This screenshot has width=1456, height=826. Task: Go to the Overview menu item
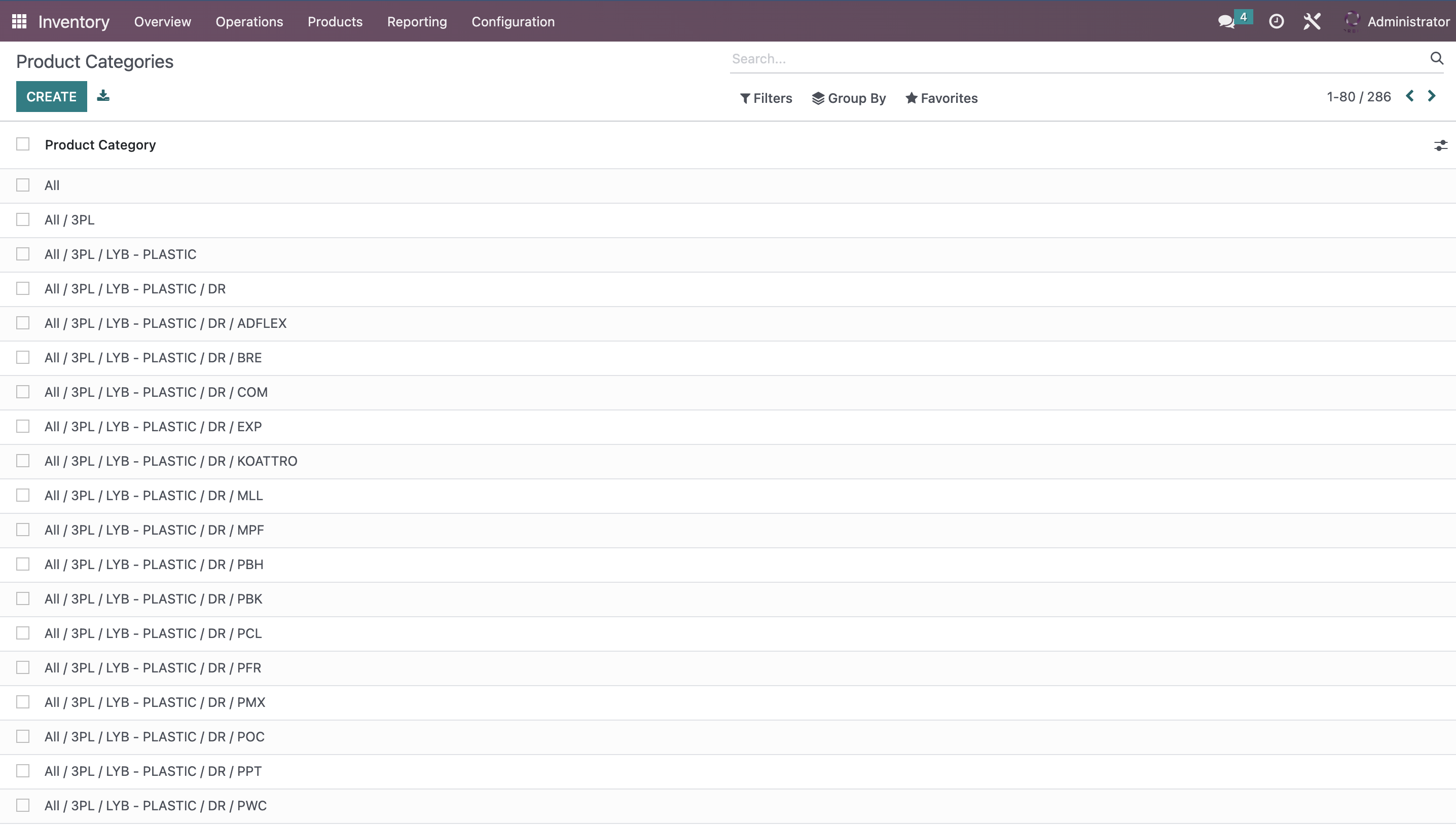pyautogui.click(x=162, y=22)
